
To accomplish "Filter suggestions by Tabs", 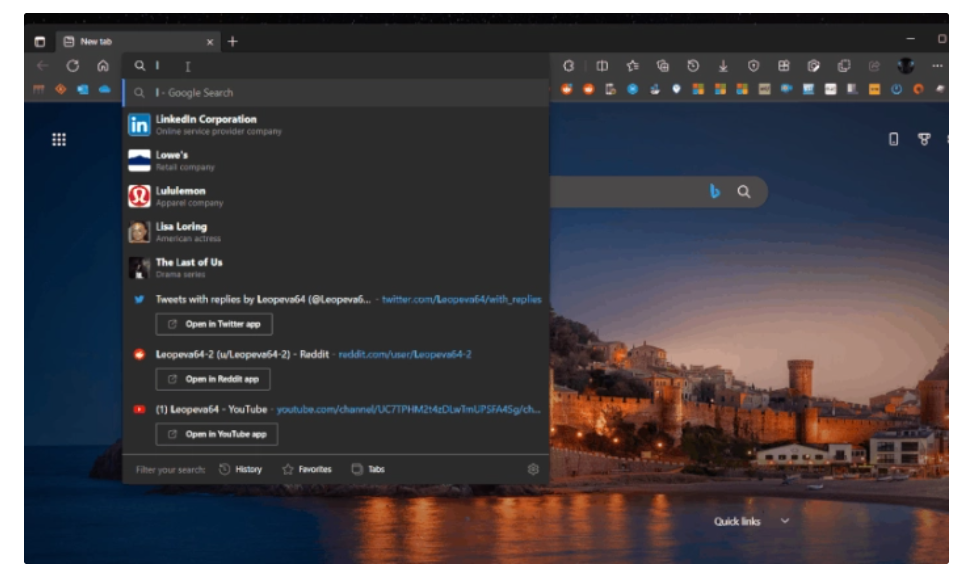I will coord(368,469).
